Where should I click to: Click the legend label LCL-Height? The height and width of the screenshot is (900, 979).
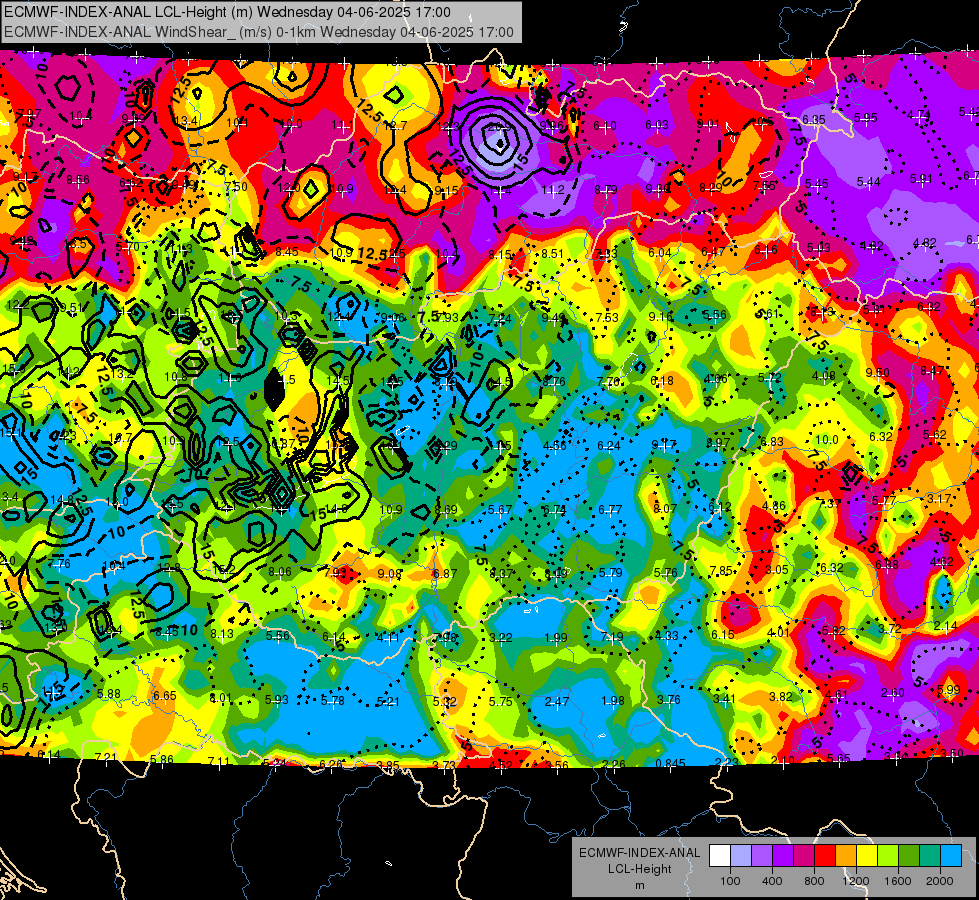pos(639,869)
